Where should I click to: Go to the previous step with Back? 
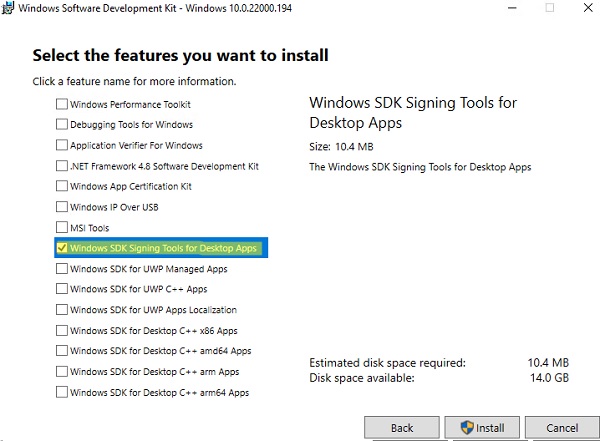[x=401, y=428]
